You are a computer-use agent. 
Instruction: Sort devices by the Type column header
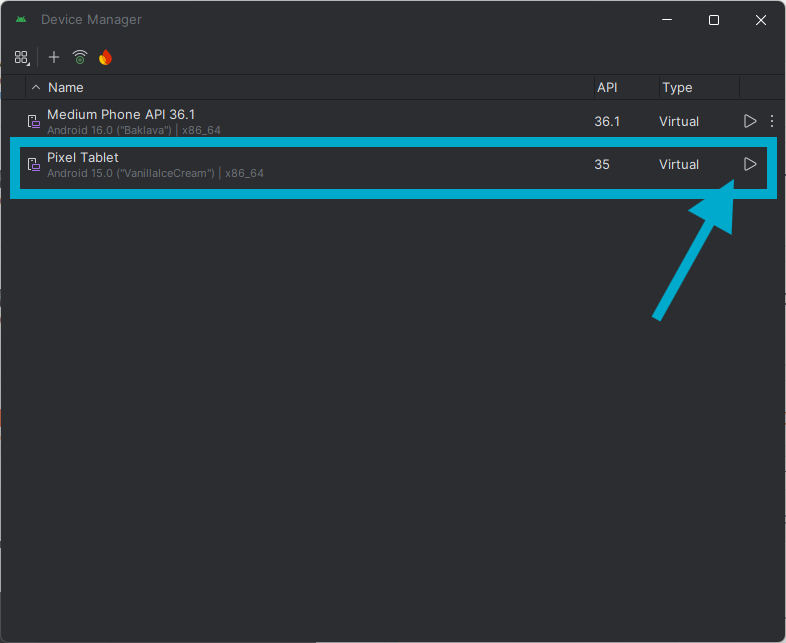[677, 88]
